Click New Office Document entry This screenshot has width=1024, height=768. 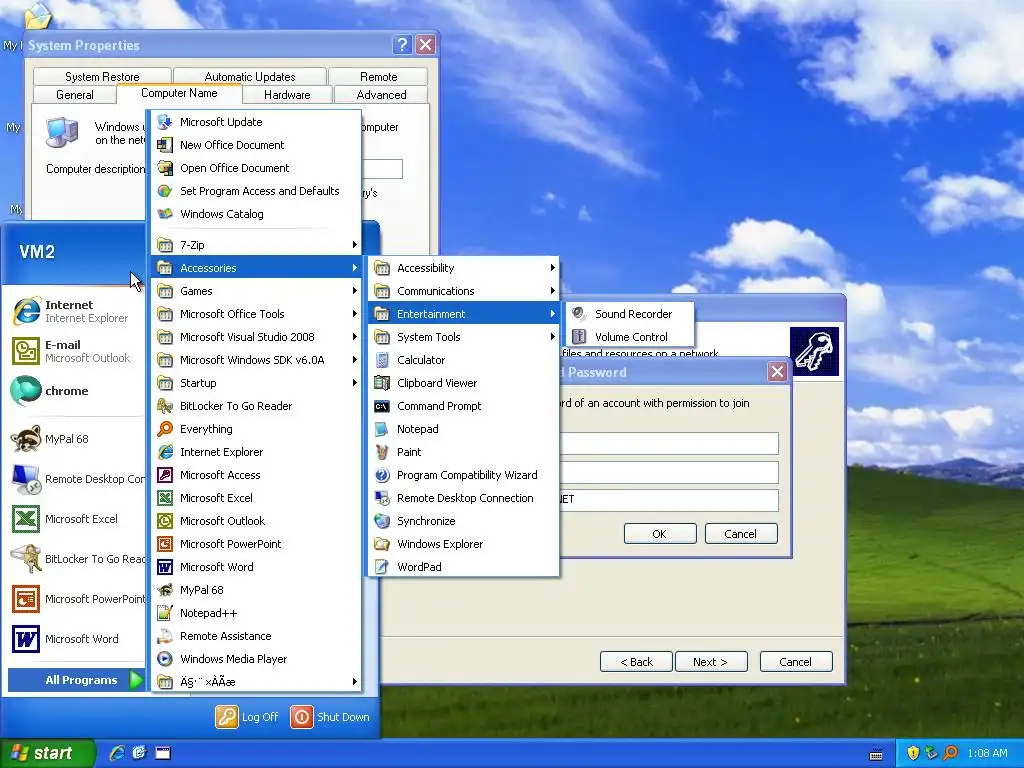pos(256,145)
